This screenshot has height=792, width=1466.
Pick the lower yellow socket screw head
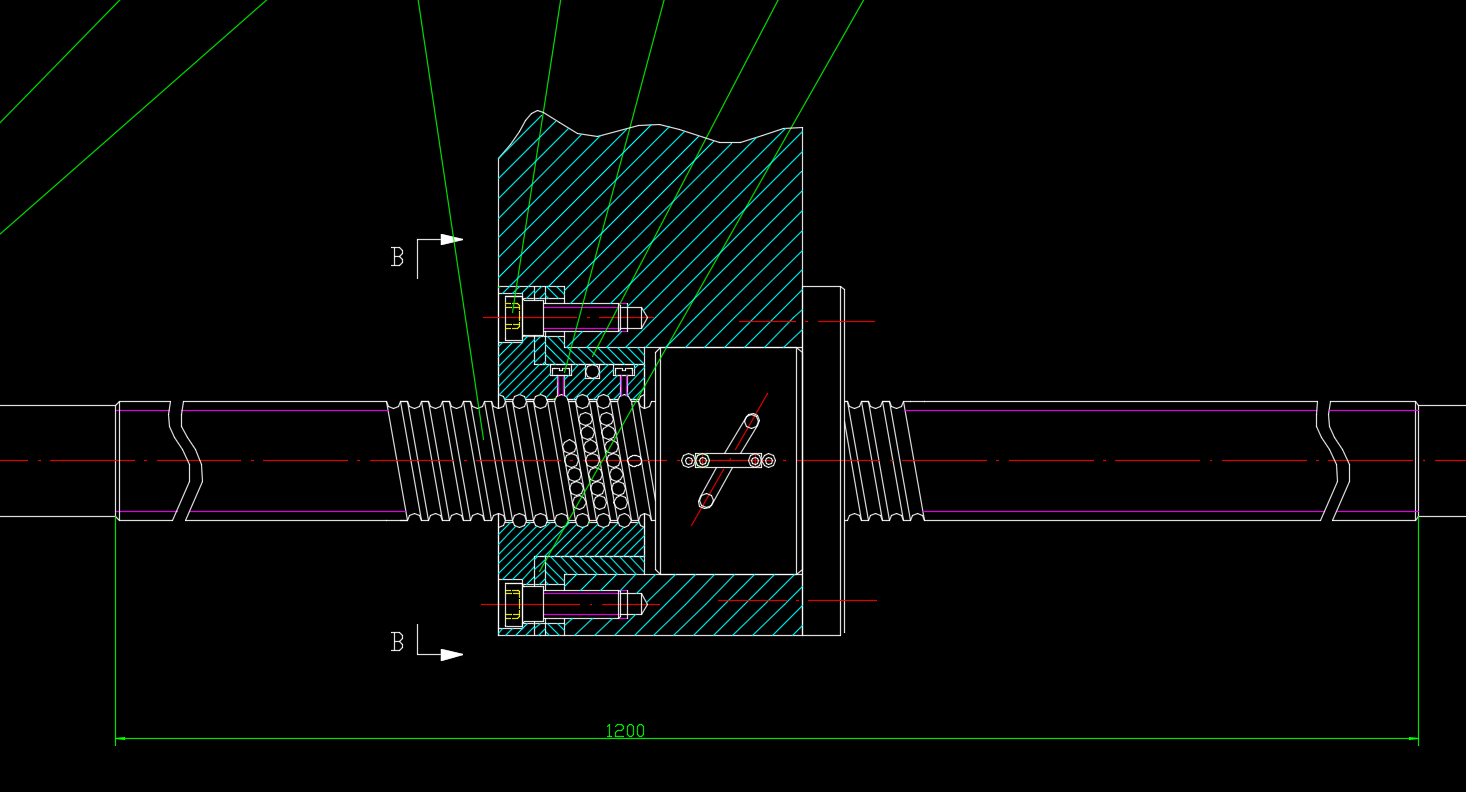513,605
